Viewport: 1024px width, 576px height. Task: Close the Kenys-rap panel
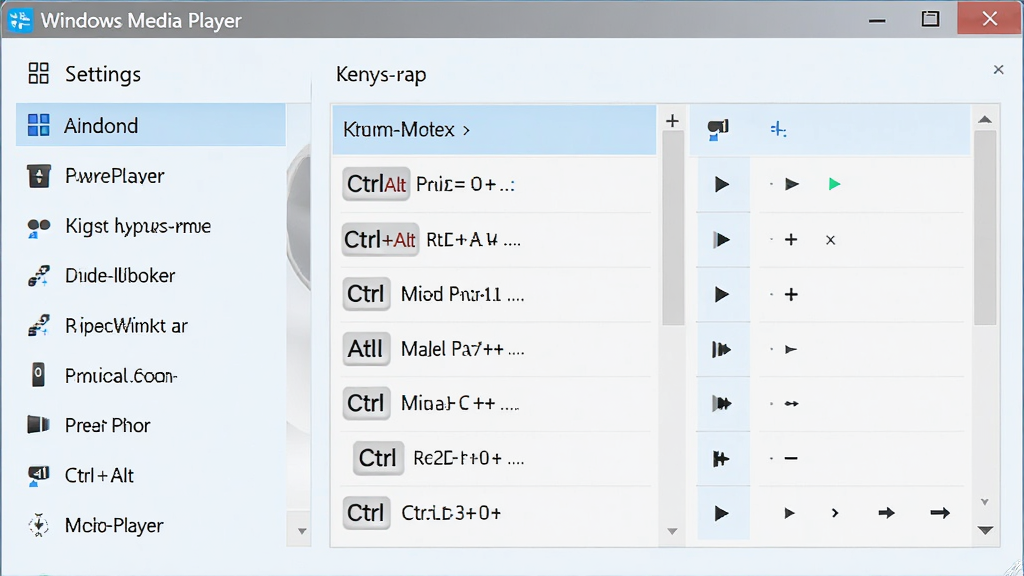tap(998, 69)
